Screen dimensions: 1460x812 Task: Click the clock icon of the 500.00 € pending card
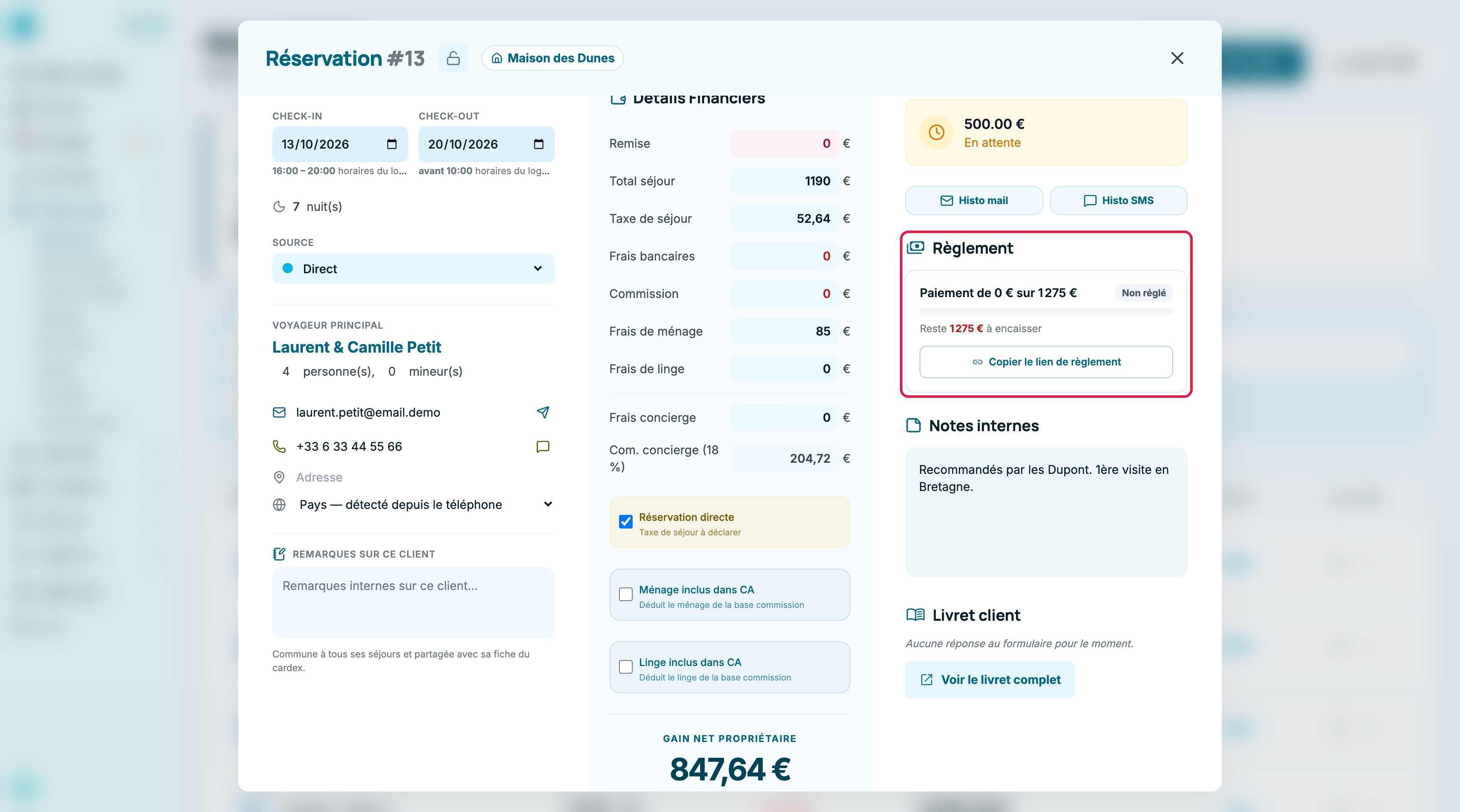point(936,132)
